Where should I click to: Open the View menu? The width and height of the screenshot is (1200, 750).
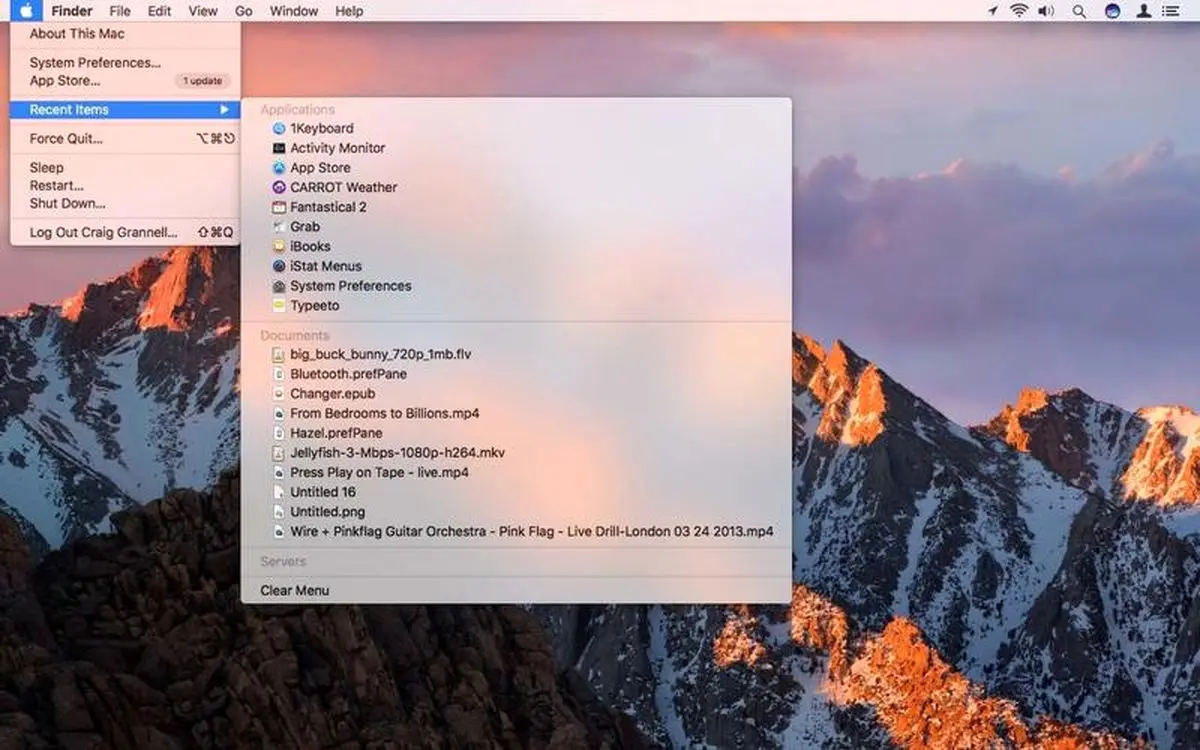203,11
